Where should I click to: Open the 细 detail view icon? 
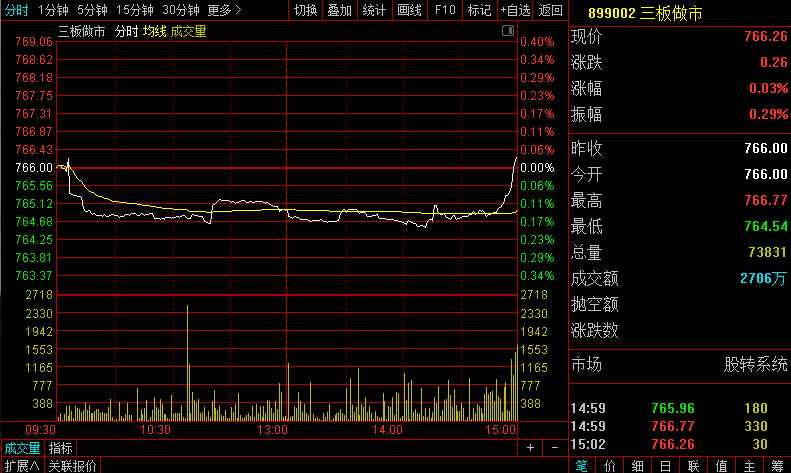point(636,465)
